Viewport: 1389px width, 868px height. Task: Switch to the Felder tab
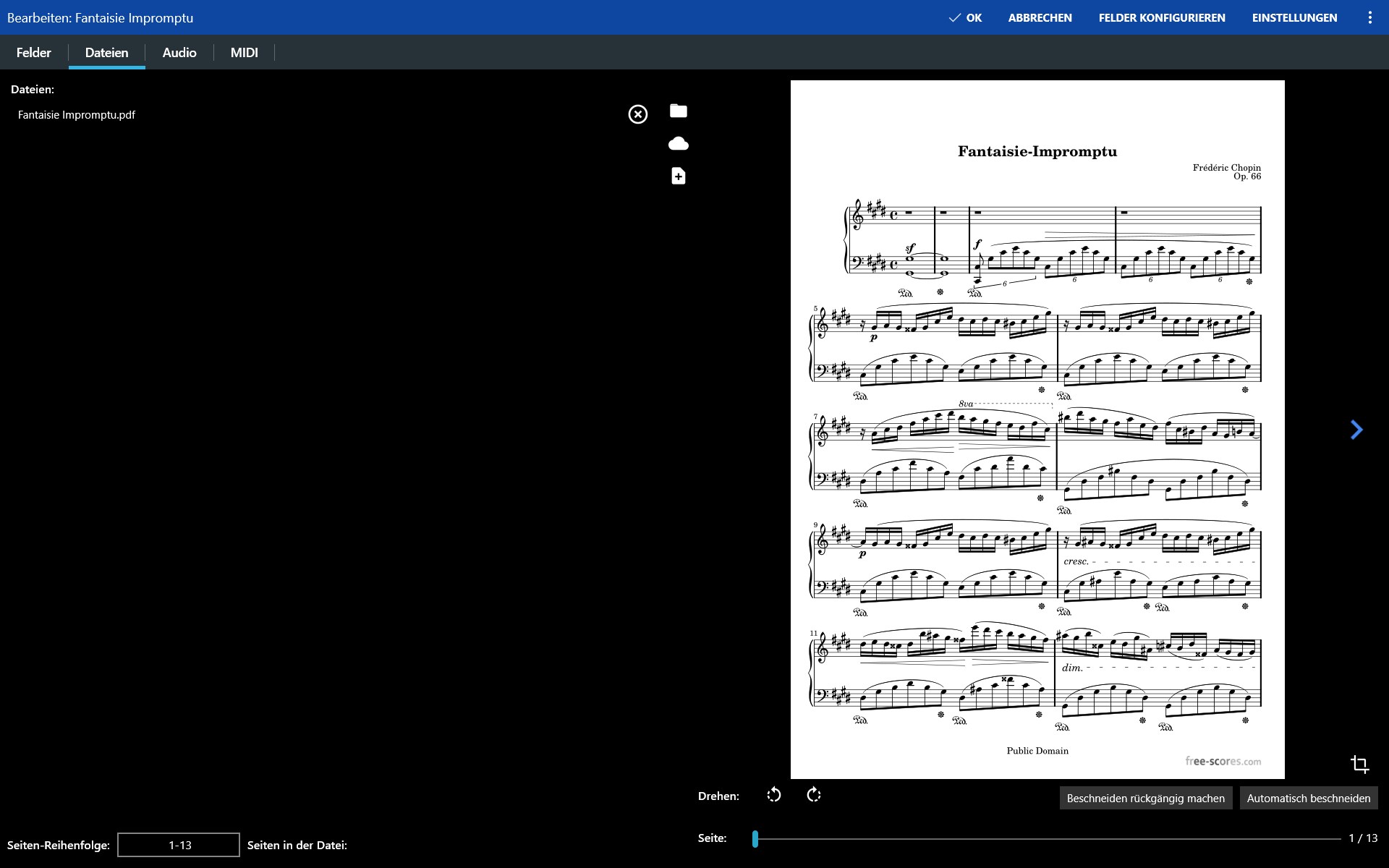pyautogui.click(x=34, y=52)
